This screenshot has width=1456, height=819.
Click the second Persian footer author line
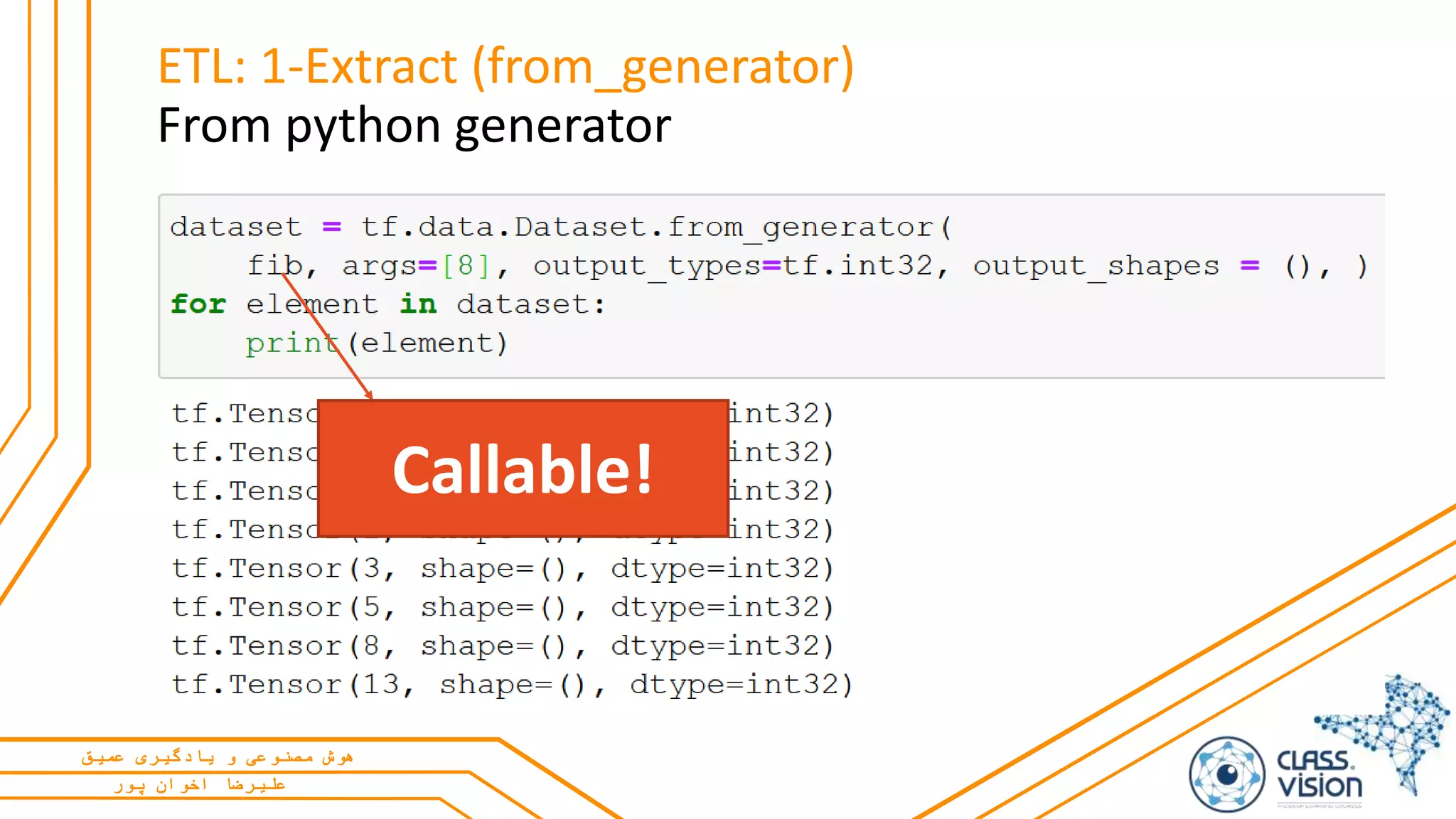(x=200, y=785)
